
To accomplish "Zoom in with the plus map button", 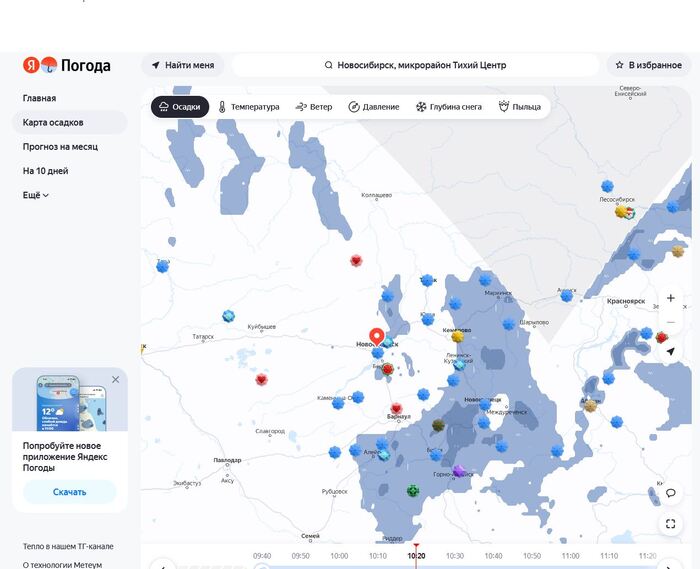I will coord(671,298).
